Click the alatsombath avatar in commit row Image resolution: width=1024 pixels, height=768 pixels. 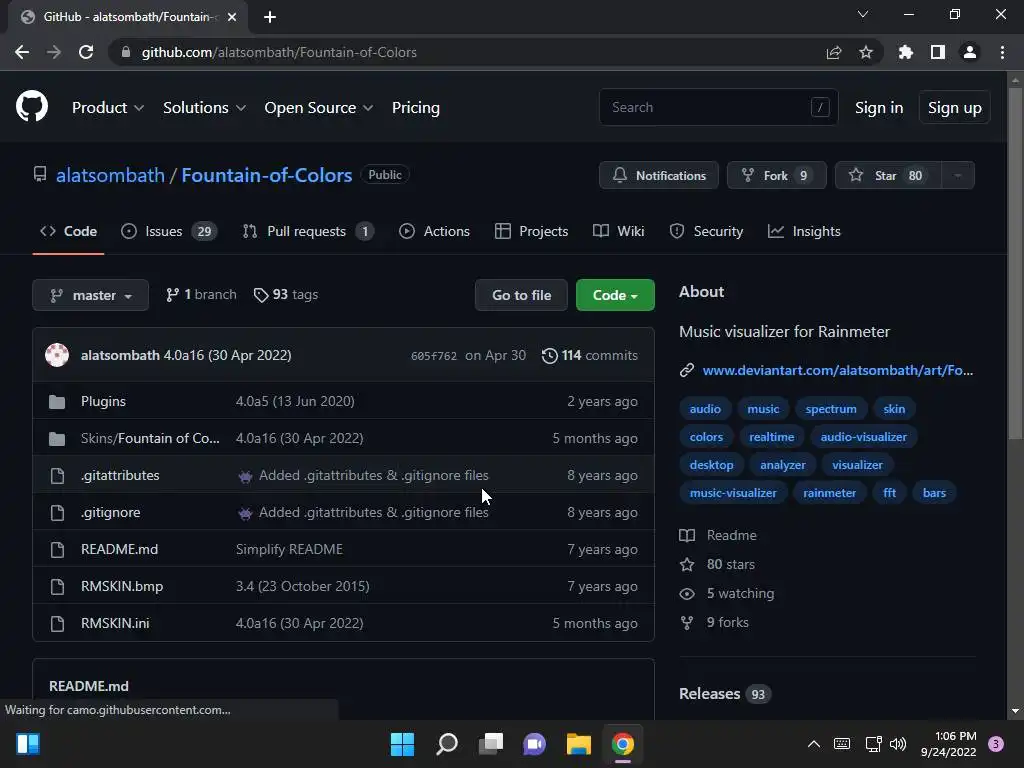tap(57, 355)
